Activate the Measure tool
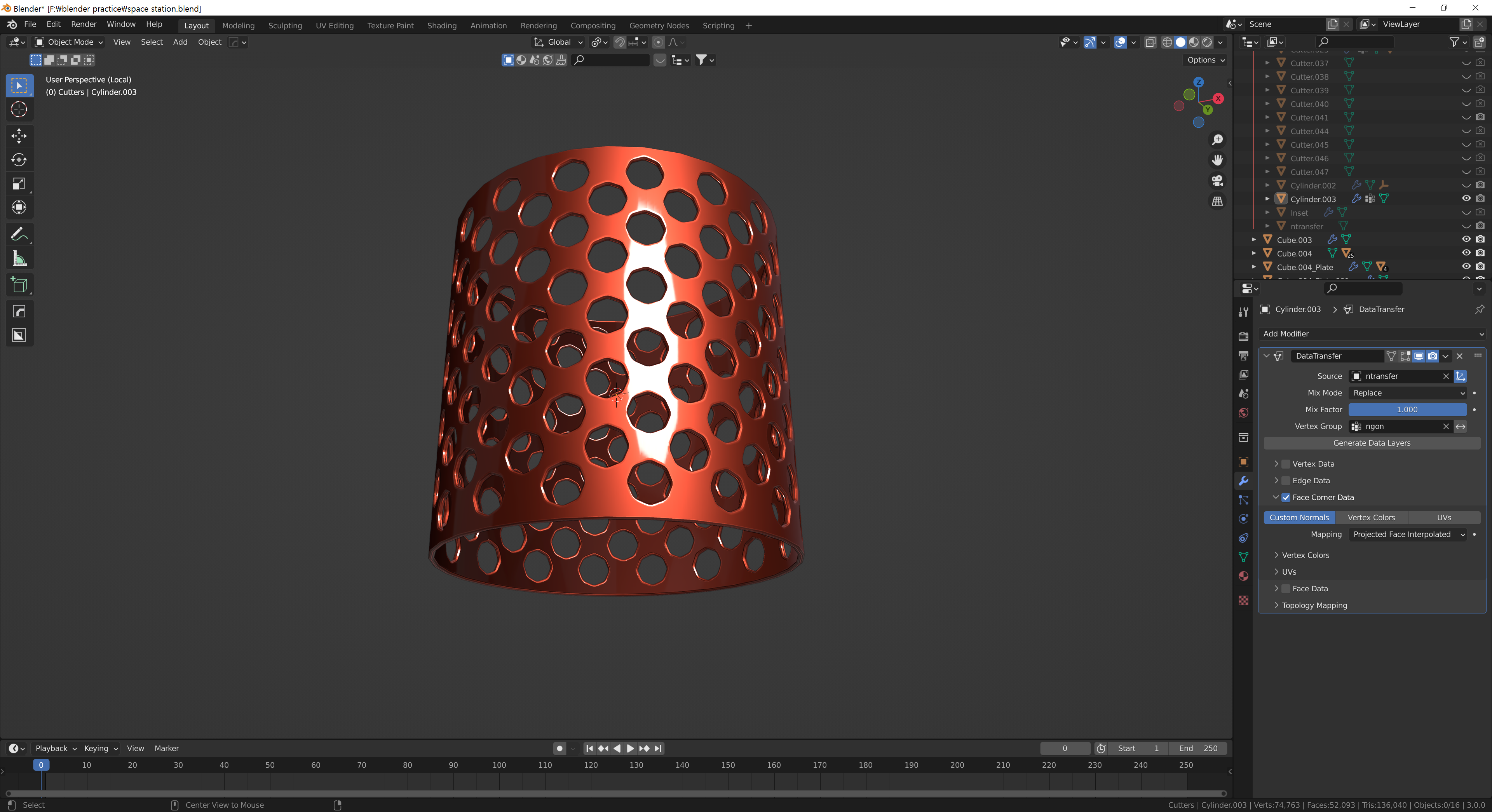 (19, 258)
